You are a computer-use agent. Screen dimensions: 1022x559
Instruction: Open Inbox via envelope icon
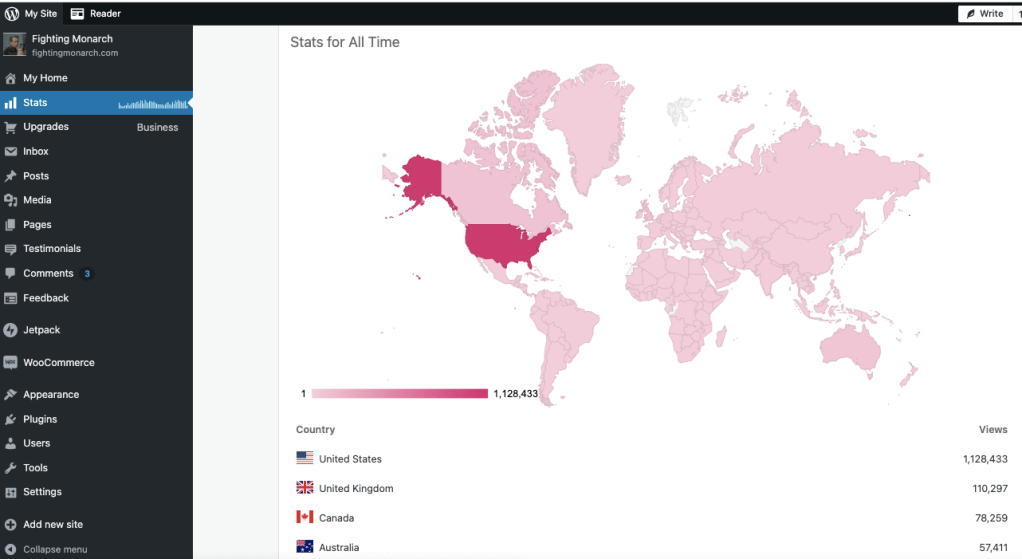tap(11, 152)
